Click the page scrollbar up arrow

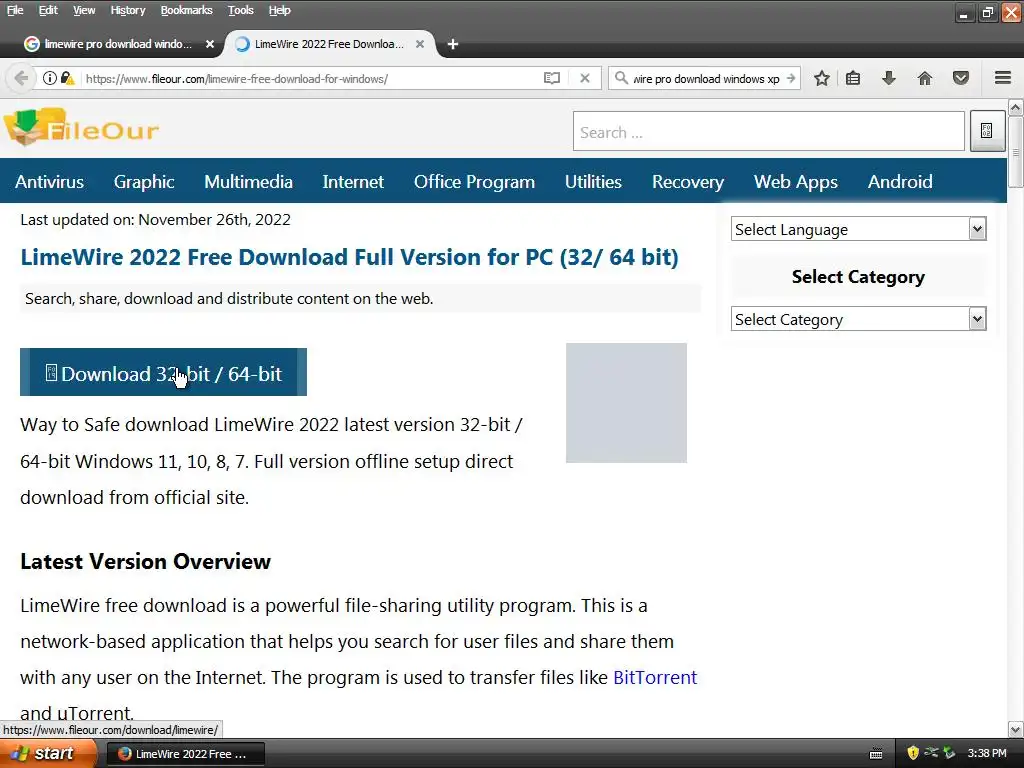pyautogui.click(x=1016, y=106)
